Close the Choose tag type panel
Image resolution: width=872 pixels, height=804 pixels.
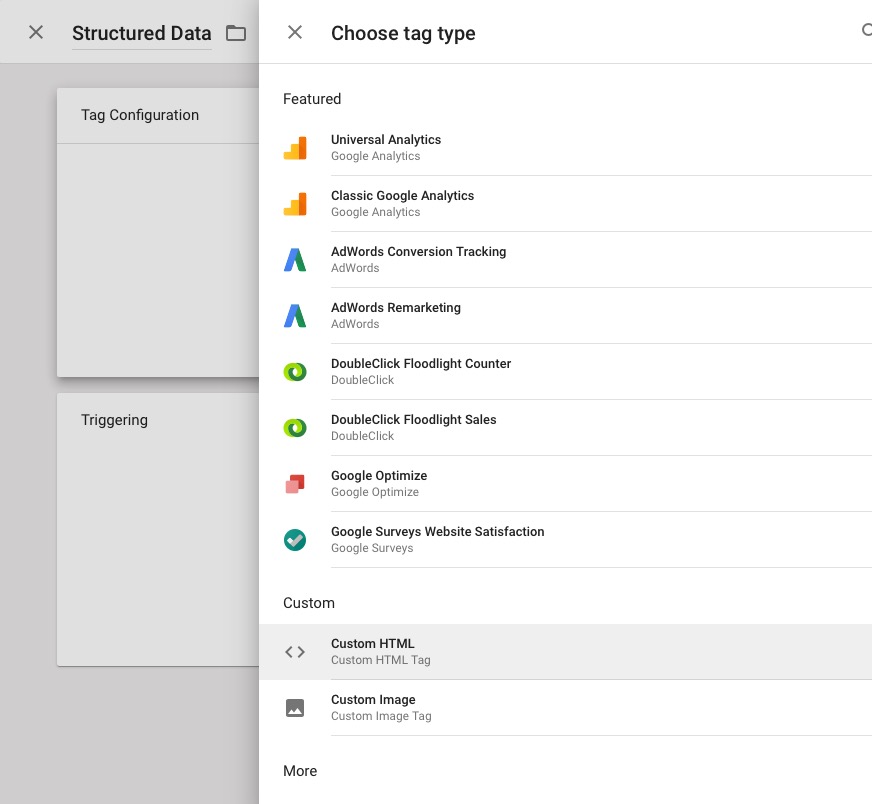click(x=295, y=33)
